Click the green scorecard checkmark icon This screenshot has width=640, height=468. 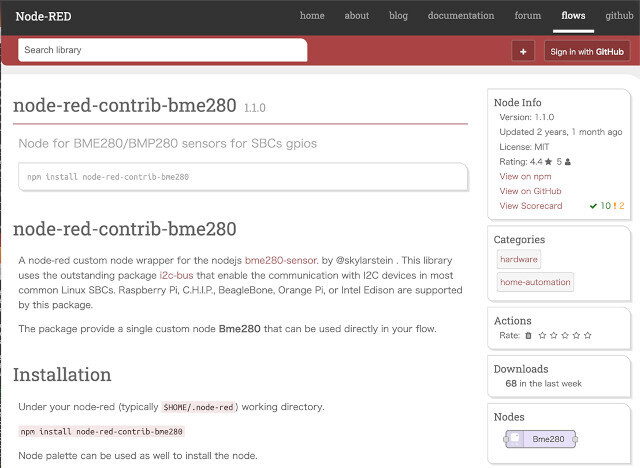pos(593,206)
